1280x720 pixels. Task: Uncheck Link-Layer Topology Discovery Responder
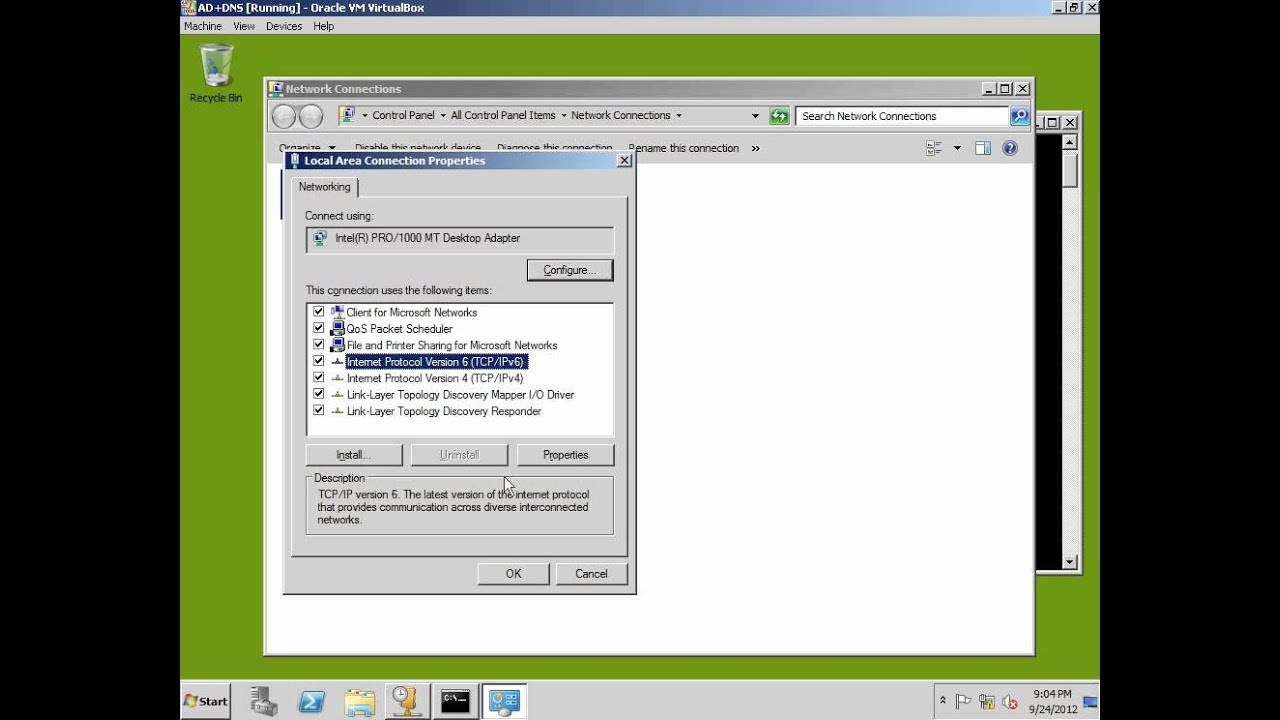point(319,411)
